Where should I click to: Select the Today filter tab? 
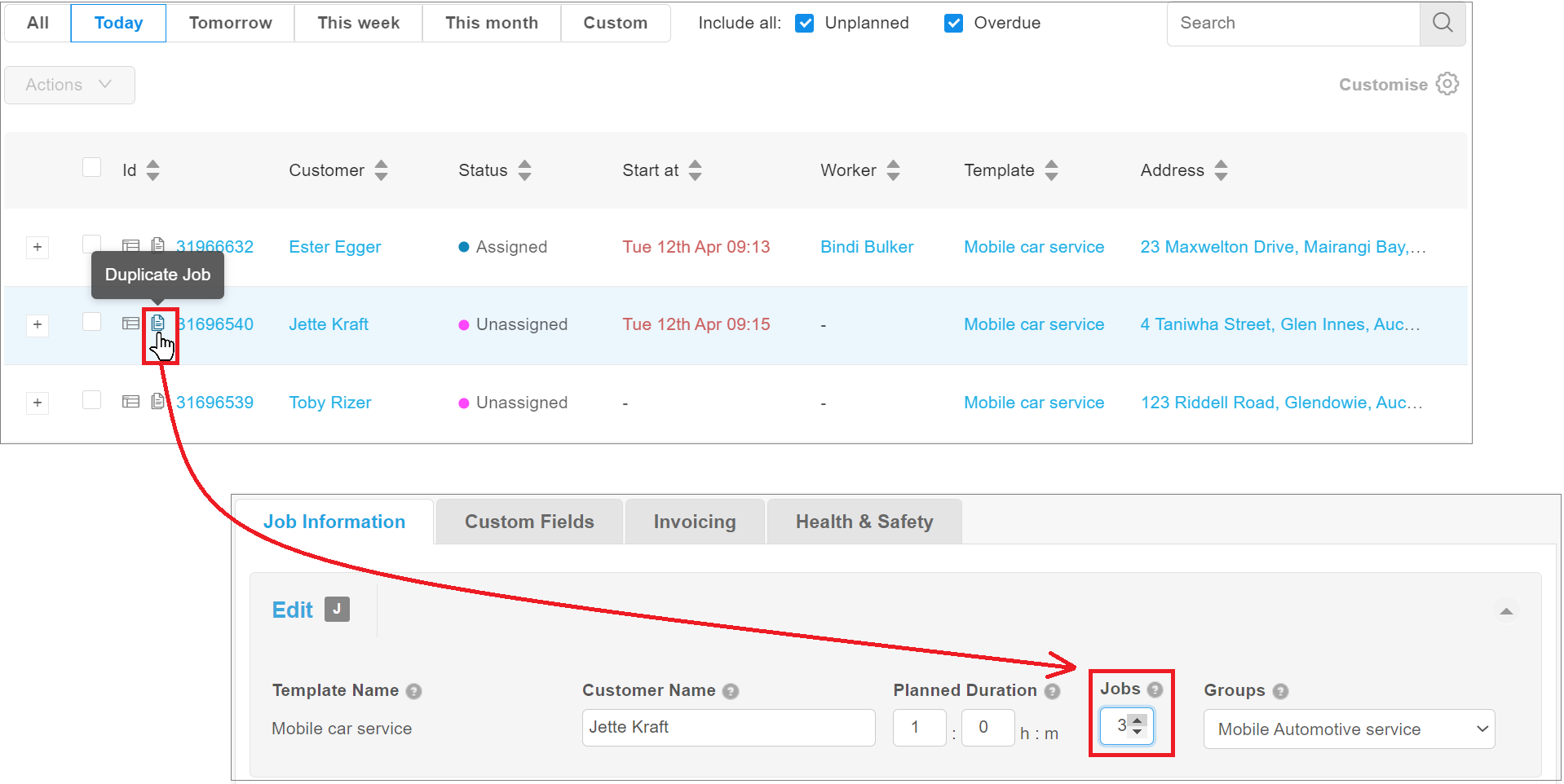[119, 23]
